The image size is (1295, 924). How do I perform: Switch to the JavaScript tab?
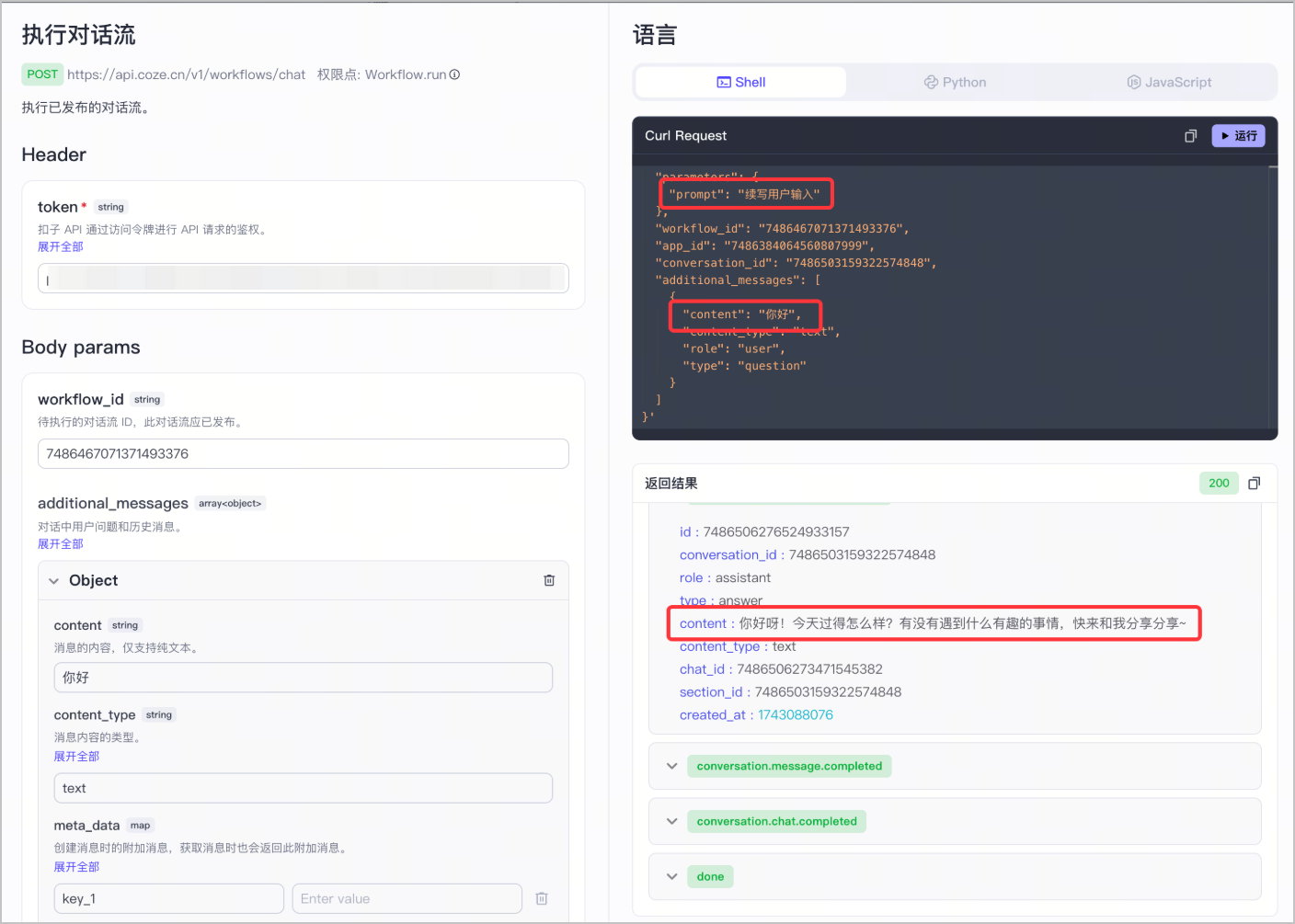1169,82
